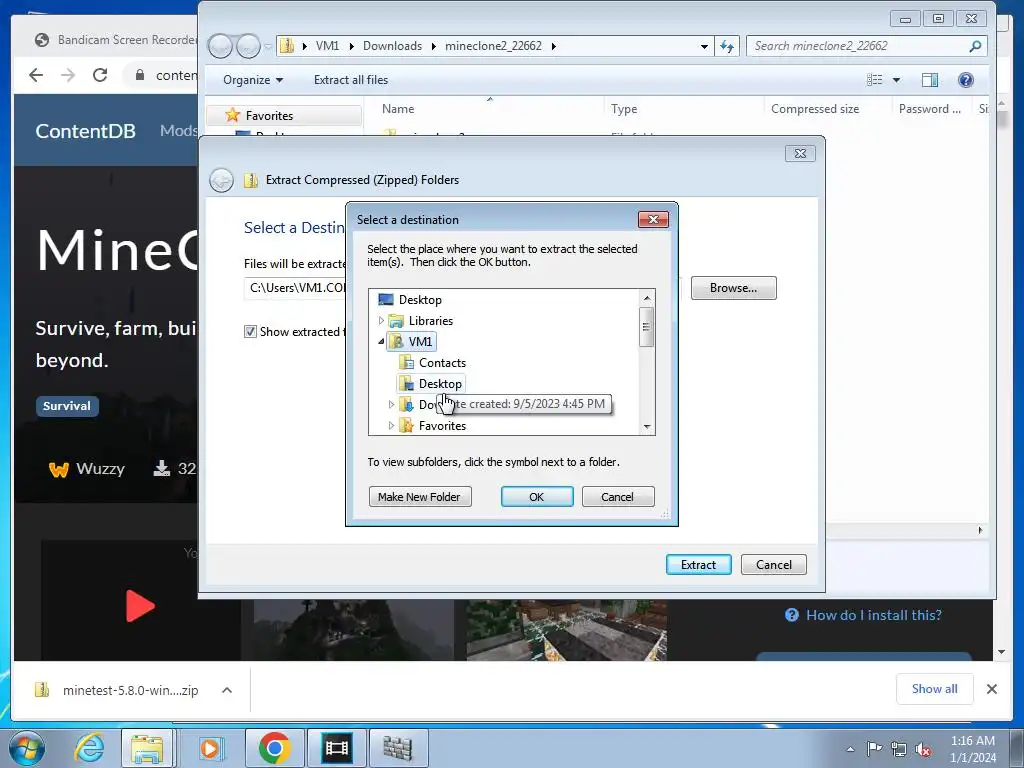Click ContentDB logo link
This screenshot has height=768, width=1024.
click(86, 131)
